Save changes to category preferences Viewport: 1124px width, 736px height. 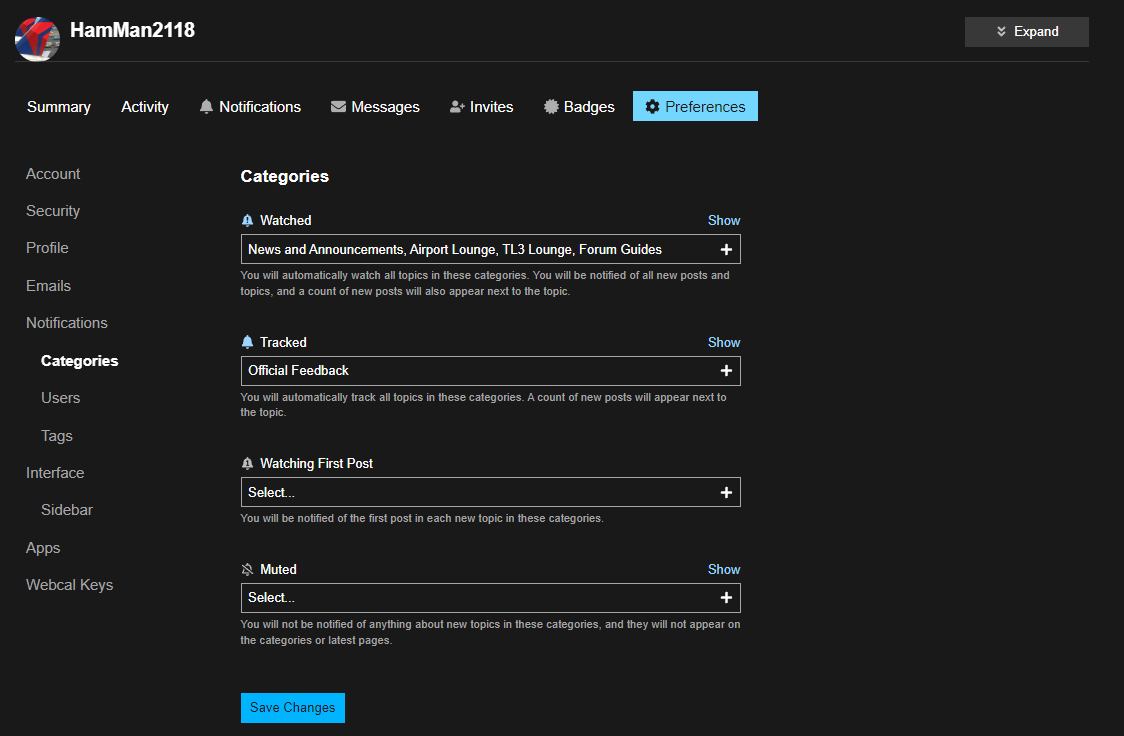(292, 708)
